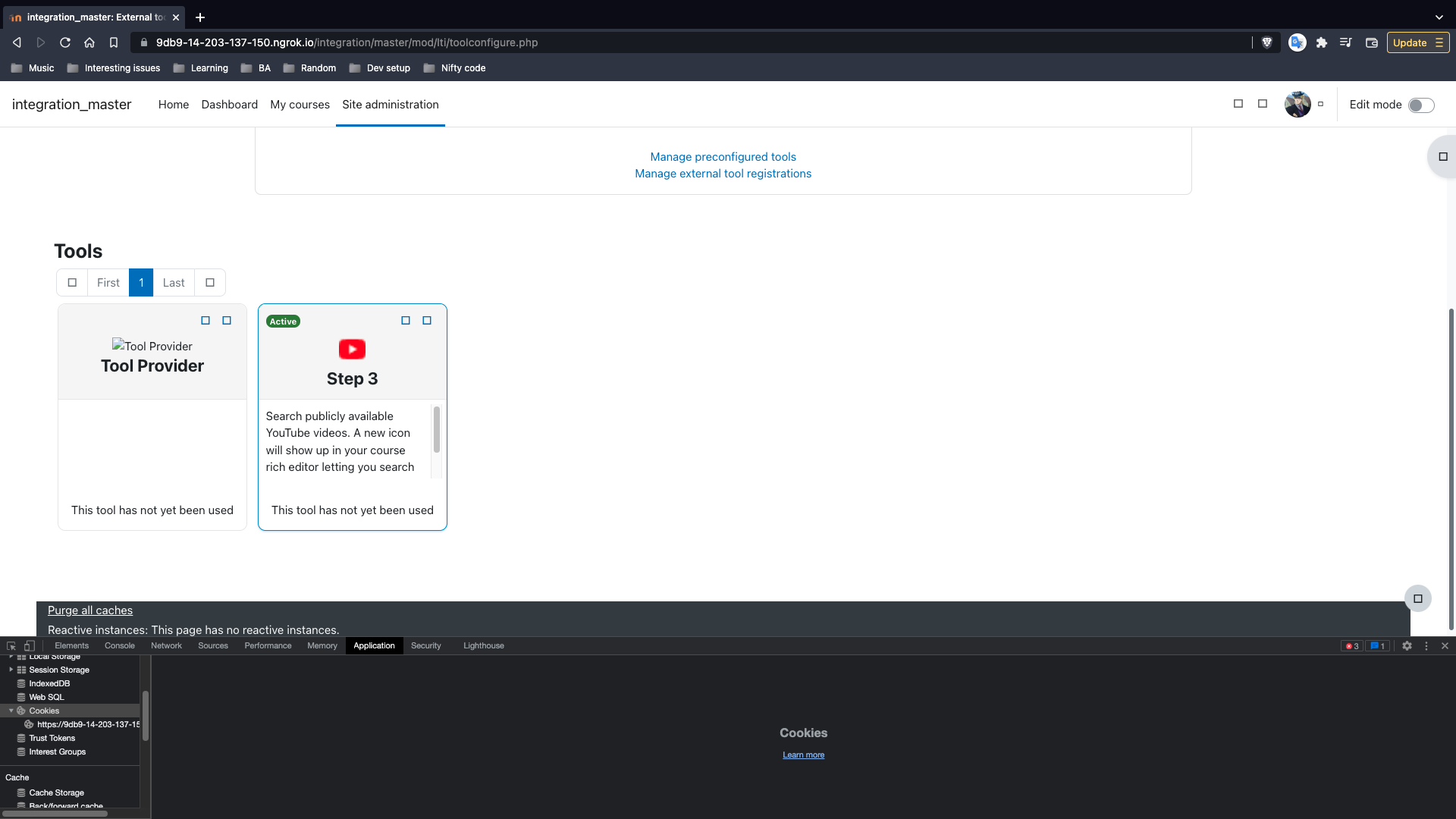Switch to the Sources DevTools tab
The height and width of the screenshot is (819, 1456).
pyautogui.click(x=213, y=646)
